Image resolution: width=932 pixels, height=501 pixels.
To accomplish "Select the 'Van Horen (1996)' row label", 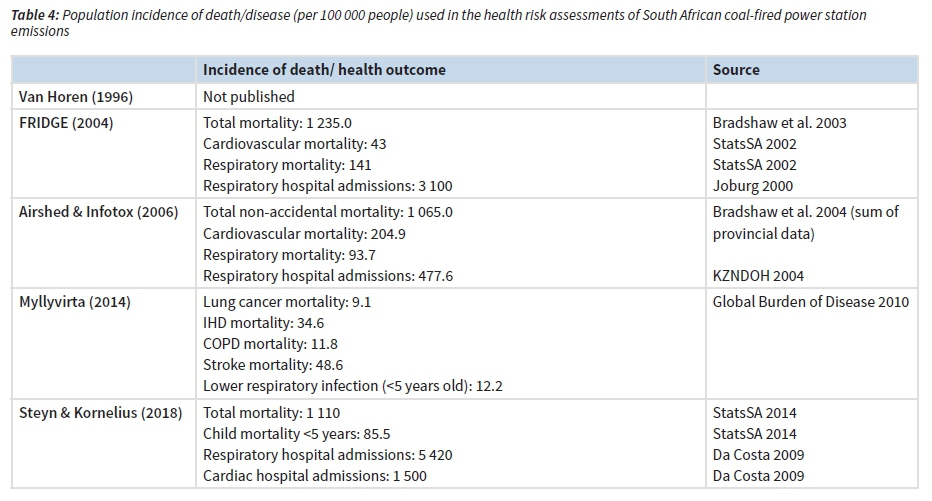I will coord(76,97).
